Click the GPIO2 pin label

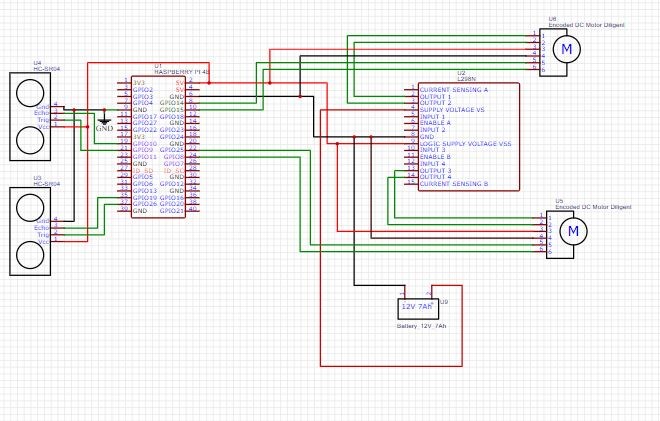click(143, 90)
